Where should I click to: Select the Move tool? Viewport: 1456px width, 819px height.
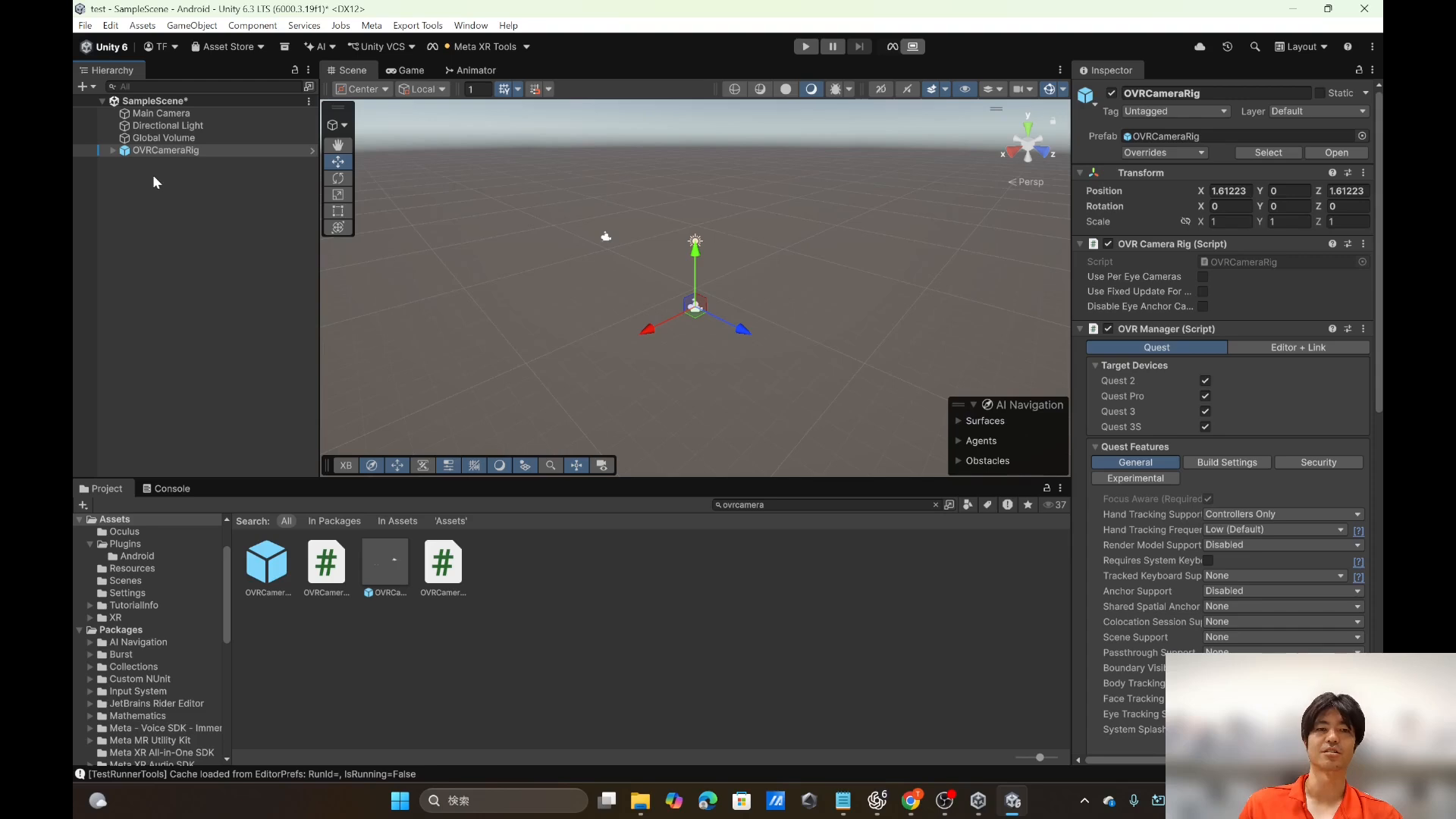pos(337,162)
